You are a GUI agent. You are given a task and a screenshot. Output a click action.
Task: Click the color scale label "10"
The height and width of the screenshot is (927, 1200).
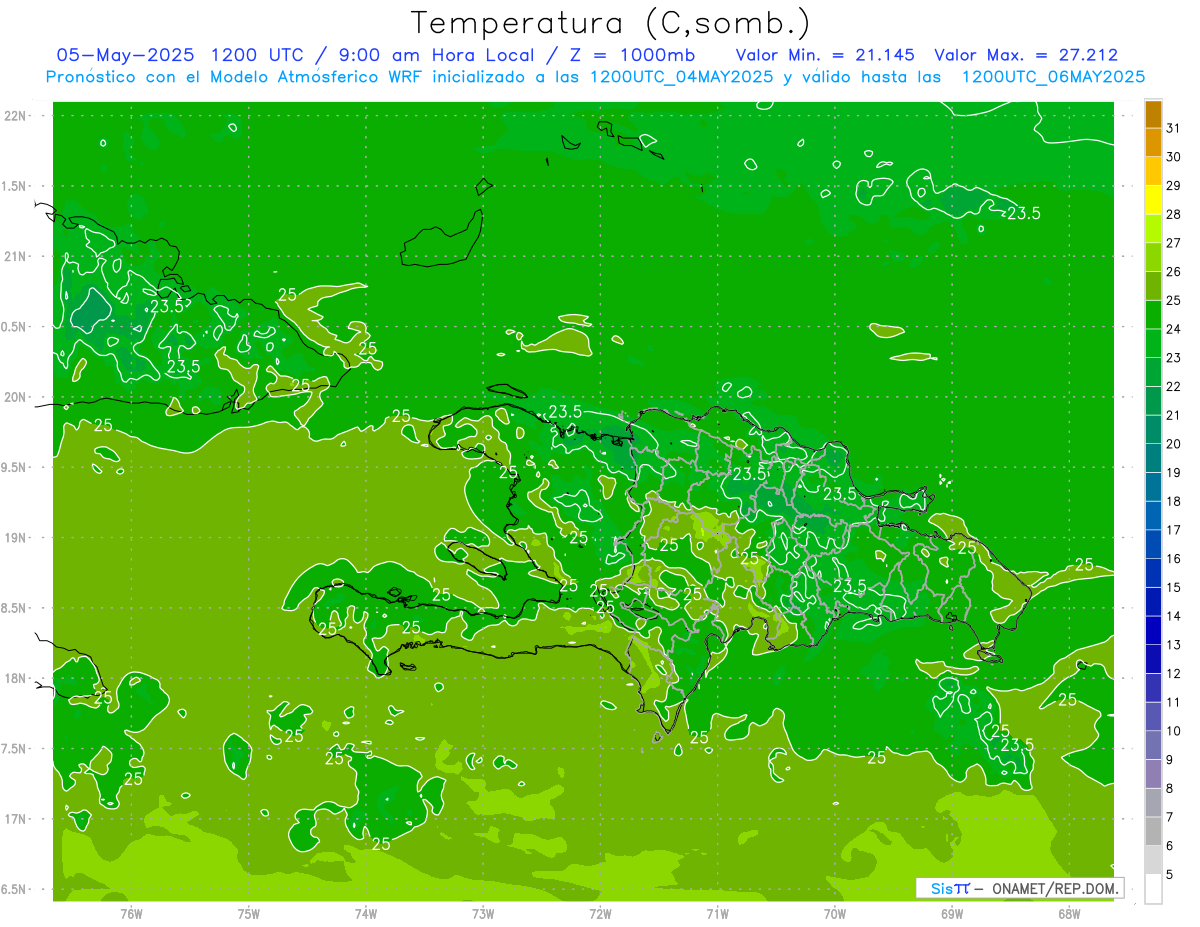pyautogui.click(x=1174, y=731)
